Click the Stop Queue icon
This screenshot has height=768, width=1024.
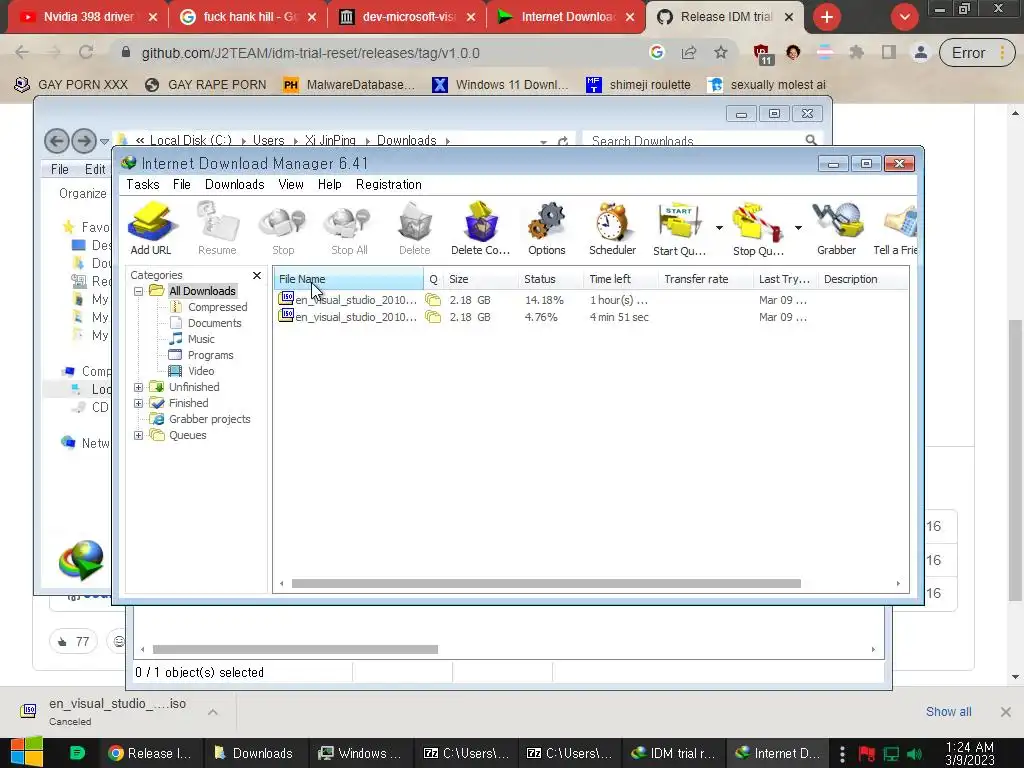(x=758, y=229)
